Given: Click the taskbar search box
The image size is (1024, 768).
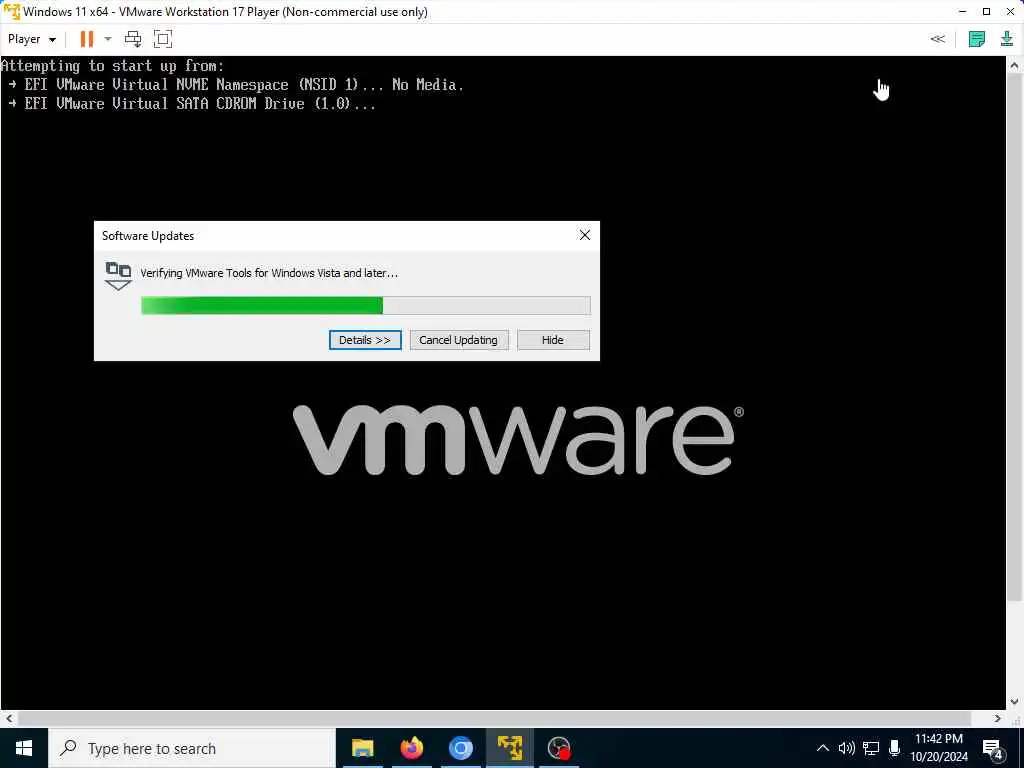Looking at the screenshot, I should pos(191,748).
